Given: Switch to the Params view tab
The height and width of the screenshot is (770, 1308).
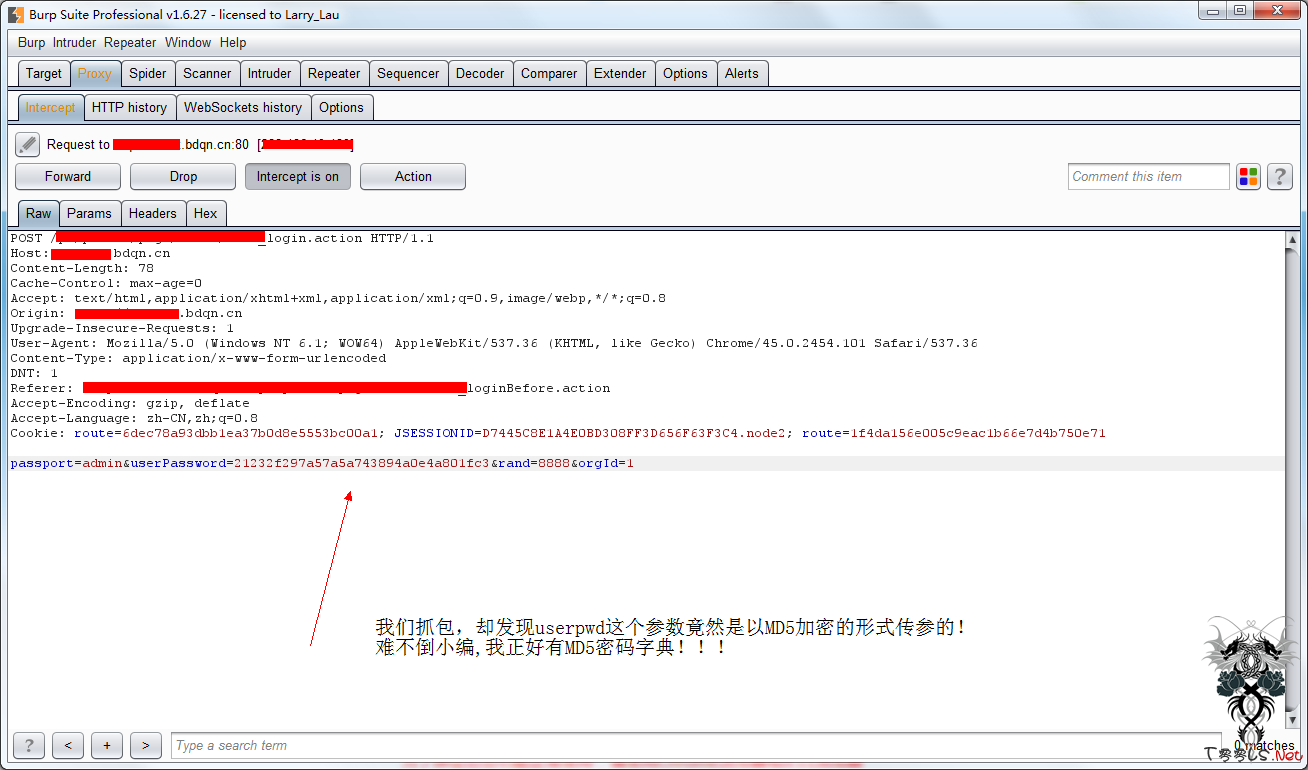Looking at the screenshot, I should click(90, 213).
